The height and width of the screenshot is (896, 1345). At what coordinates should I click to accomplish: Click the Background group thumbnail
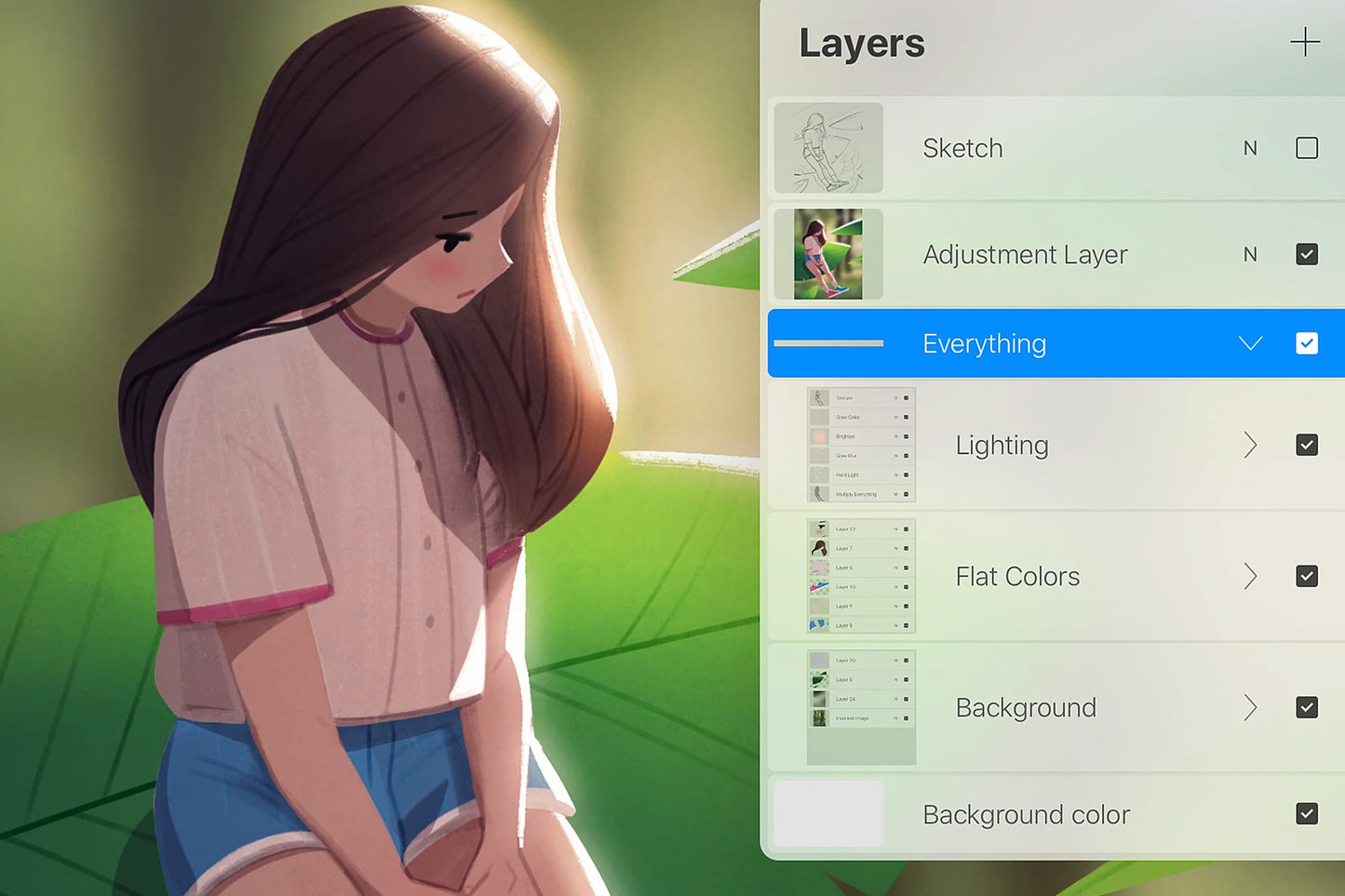click(x=861, y=707)
